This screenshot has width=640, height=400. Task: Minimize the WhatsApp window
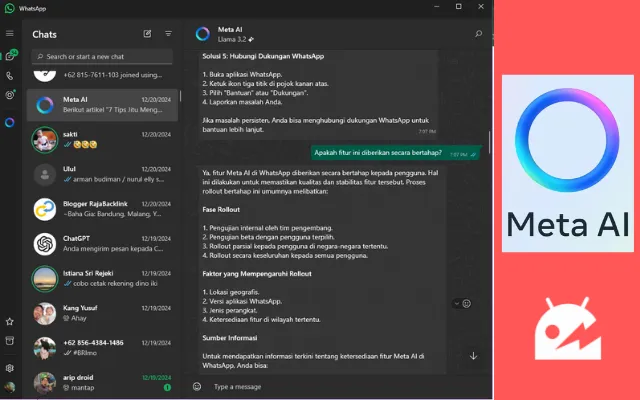coord(437,7)
